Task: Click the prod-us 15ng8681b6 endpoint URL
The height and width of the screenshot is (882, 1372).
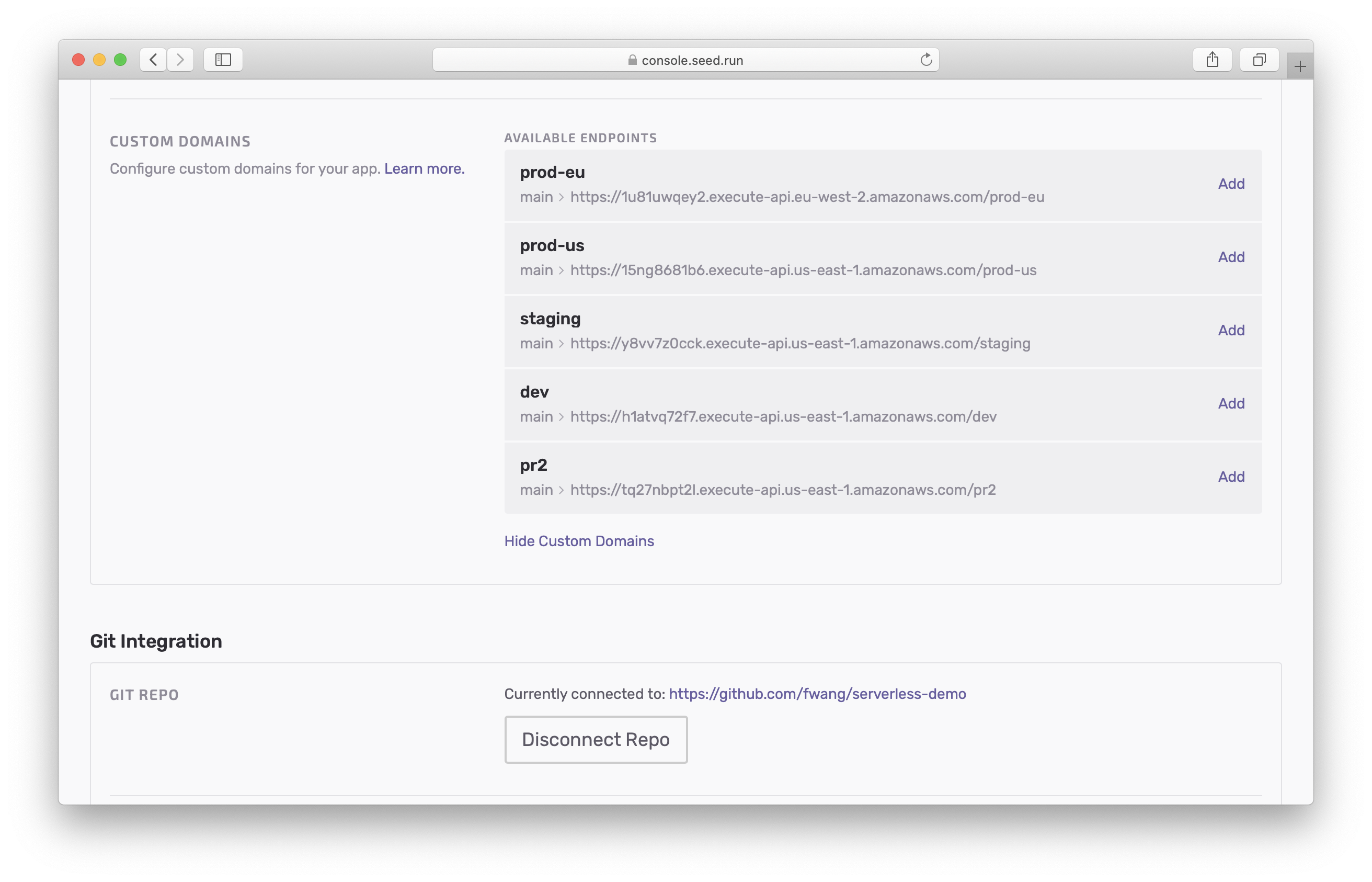Action: (803, 270)
